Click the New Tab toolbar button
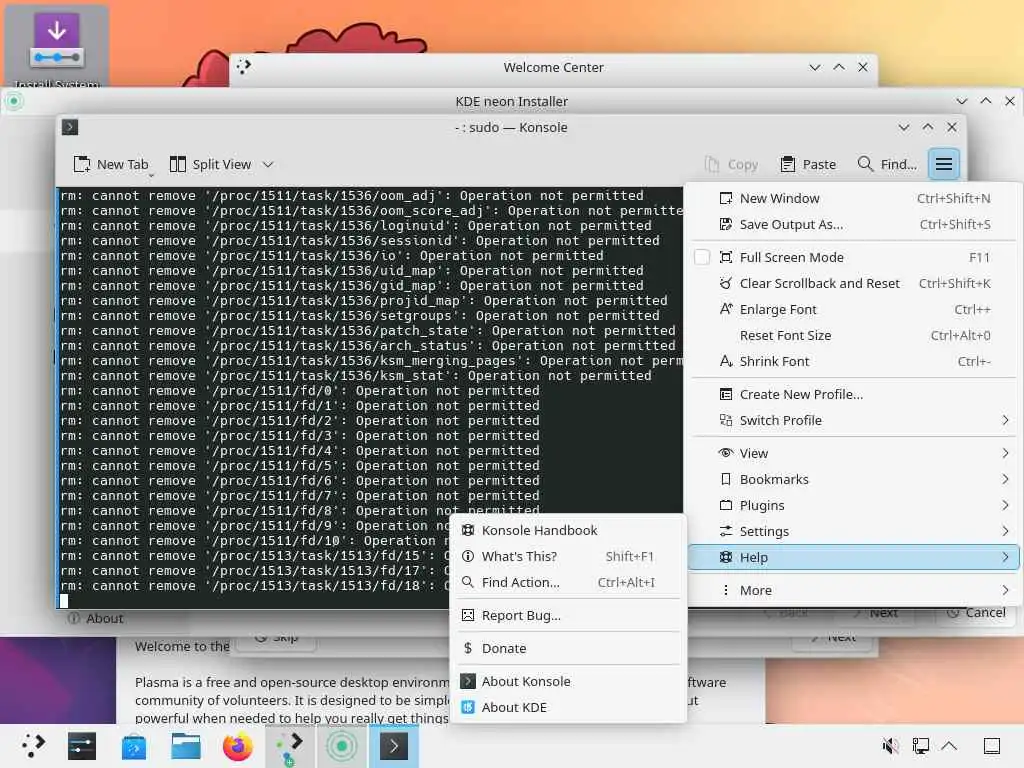This screenshot has width=1024, height=768. 111,165
